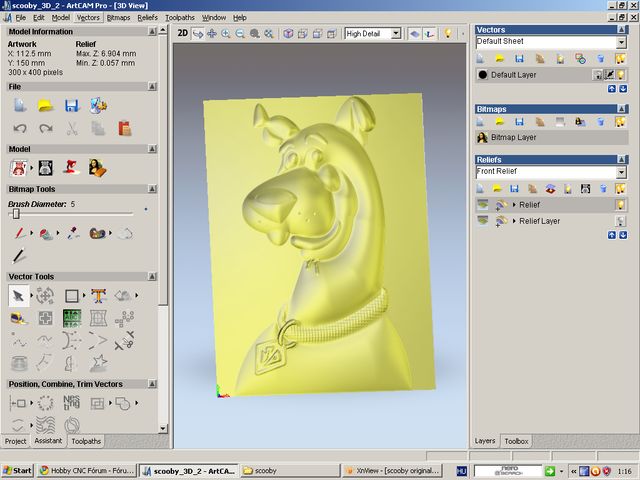Toggle lights bulb in 3D view toolbar

coord(448,33)
